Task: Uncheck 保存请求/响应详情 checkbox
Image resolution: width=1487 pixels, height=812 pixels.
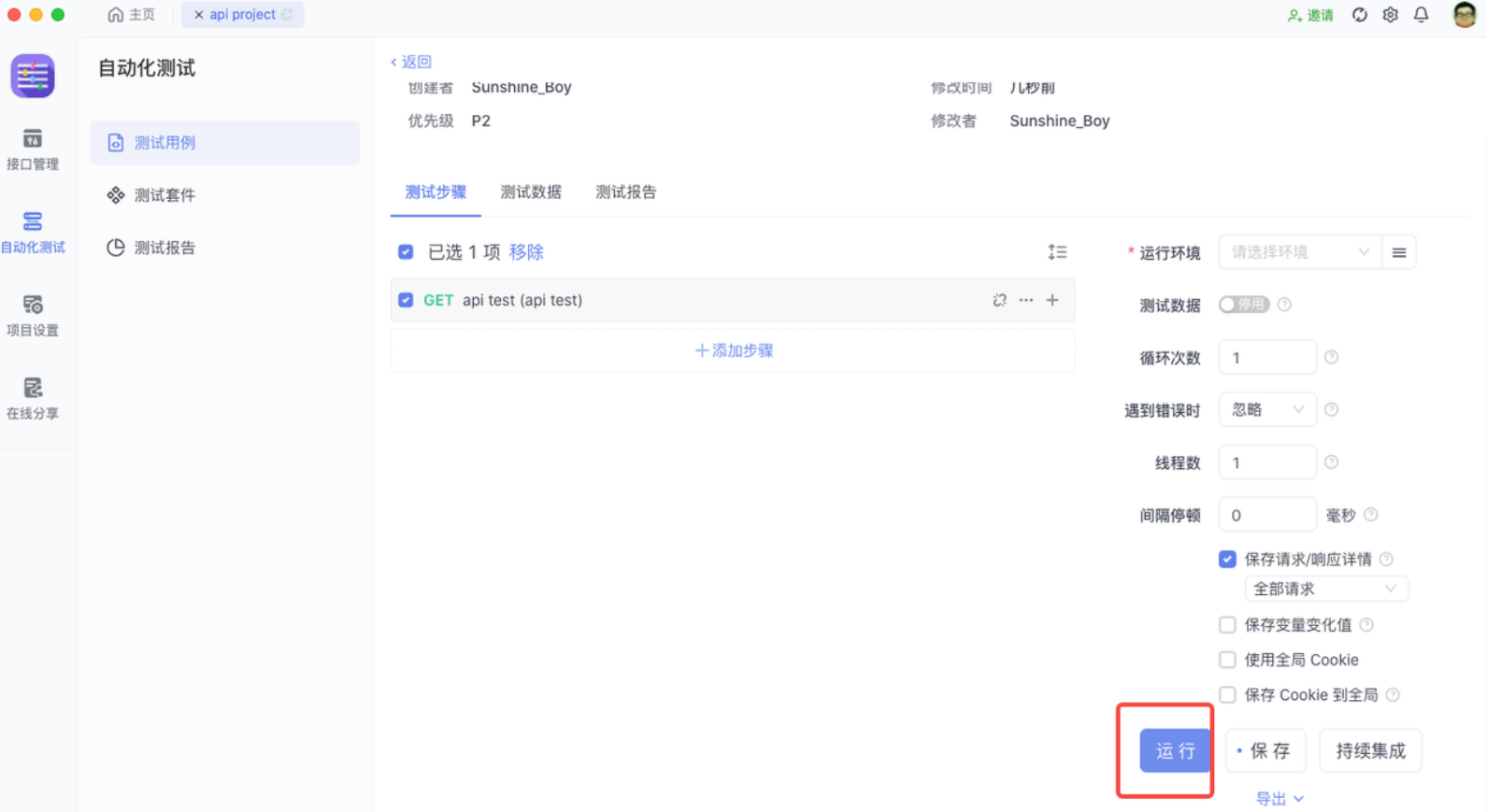Action: pos(1227,559)
